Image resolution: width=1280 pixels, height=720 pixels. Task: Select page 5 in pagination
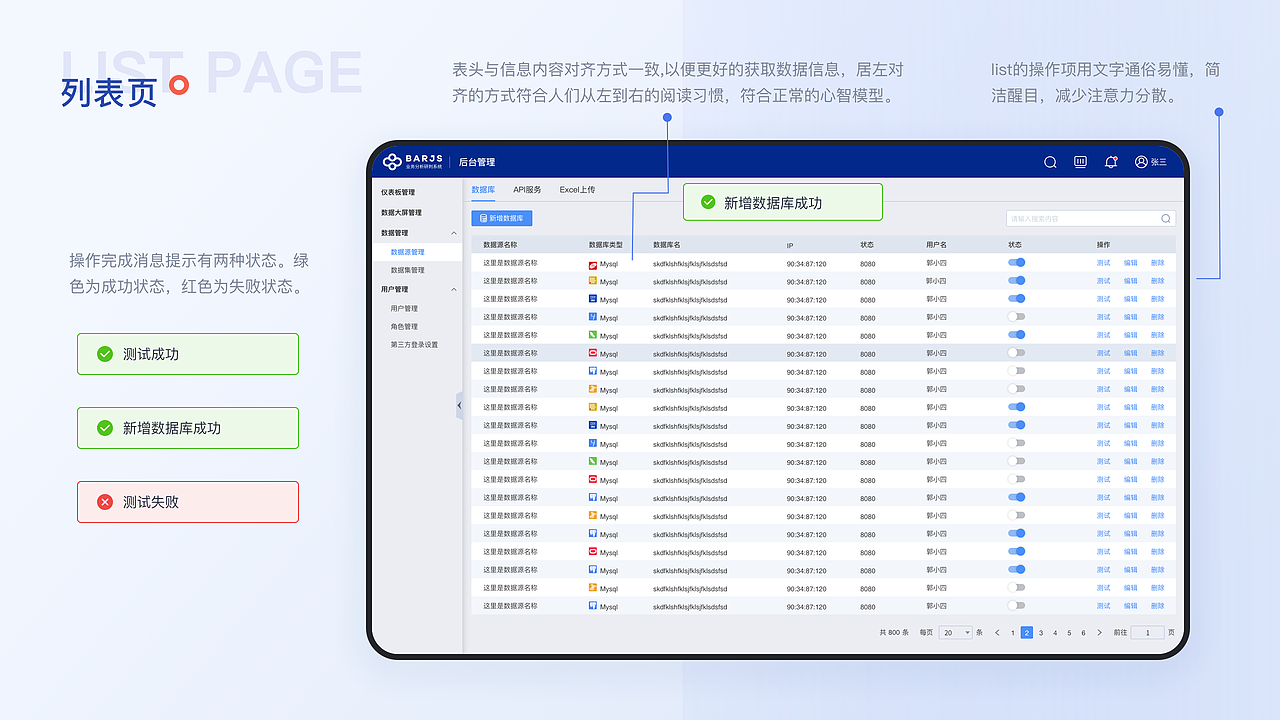(x=1071, y=632)
